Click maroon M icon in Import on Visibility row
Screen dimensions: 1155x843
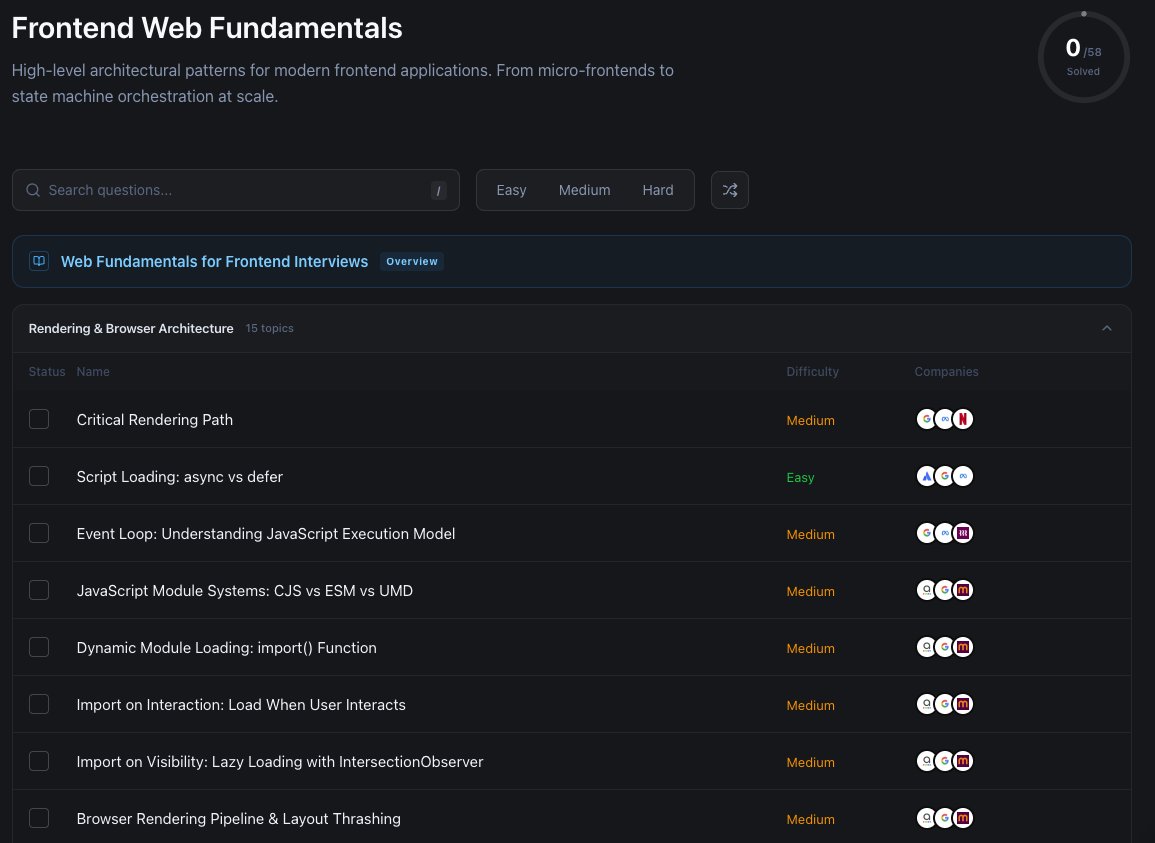pos(963,761)
